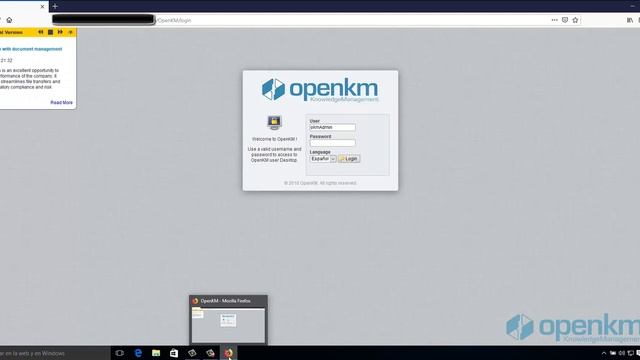This screenshot has height=360, width=640.
Task: Open the Firefox Library icon
Action: (x=630, y=20)
